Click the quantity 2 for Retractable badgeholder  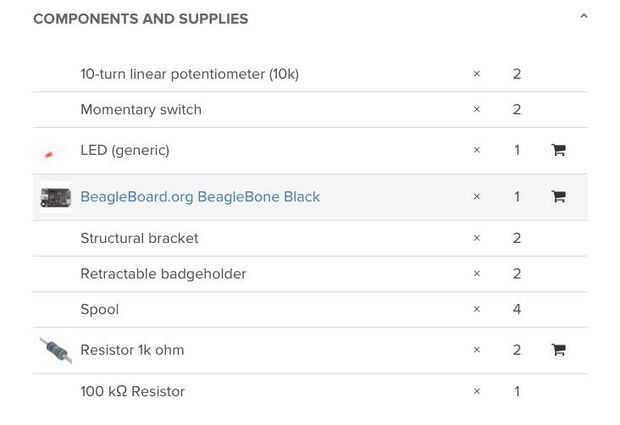click(517, 274)
